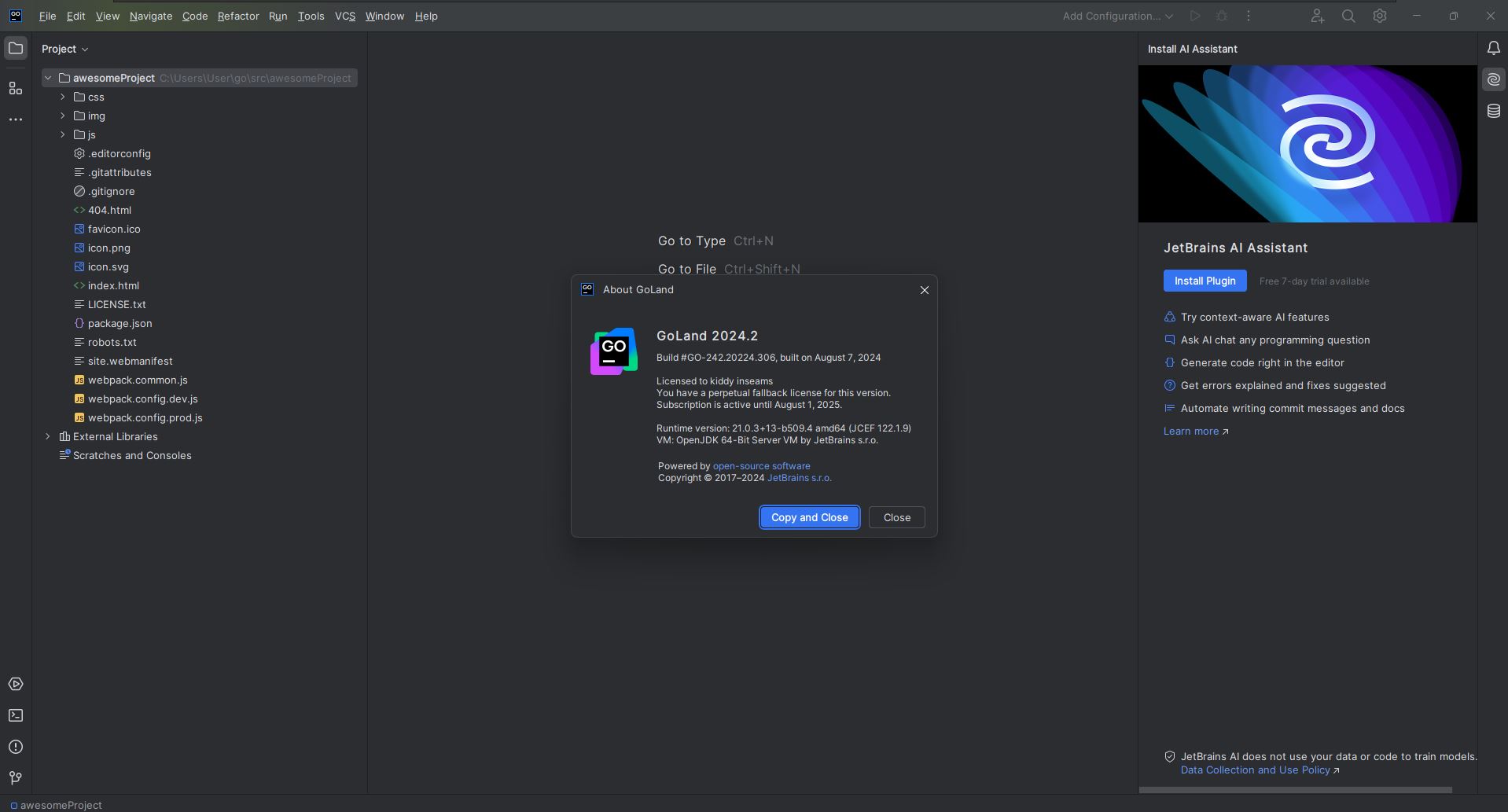Open the Project view dropdown
1508x812 pixels.
(65, 49)
